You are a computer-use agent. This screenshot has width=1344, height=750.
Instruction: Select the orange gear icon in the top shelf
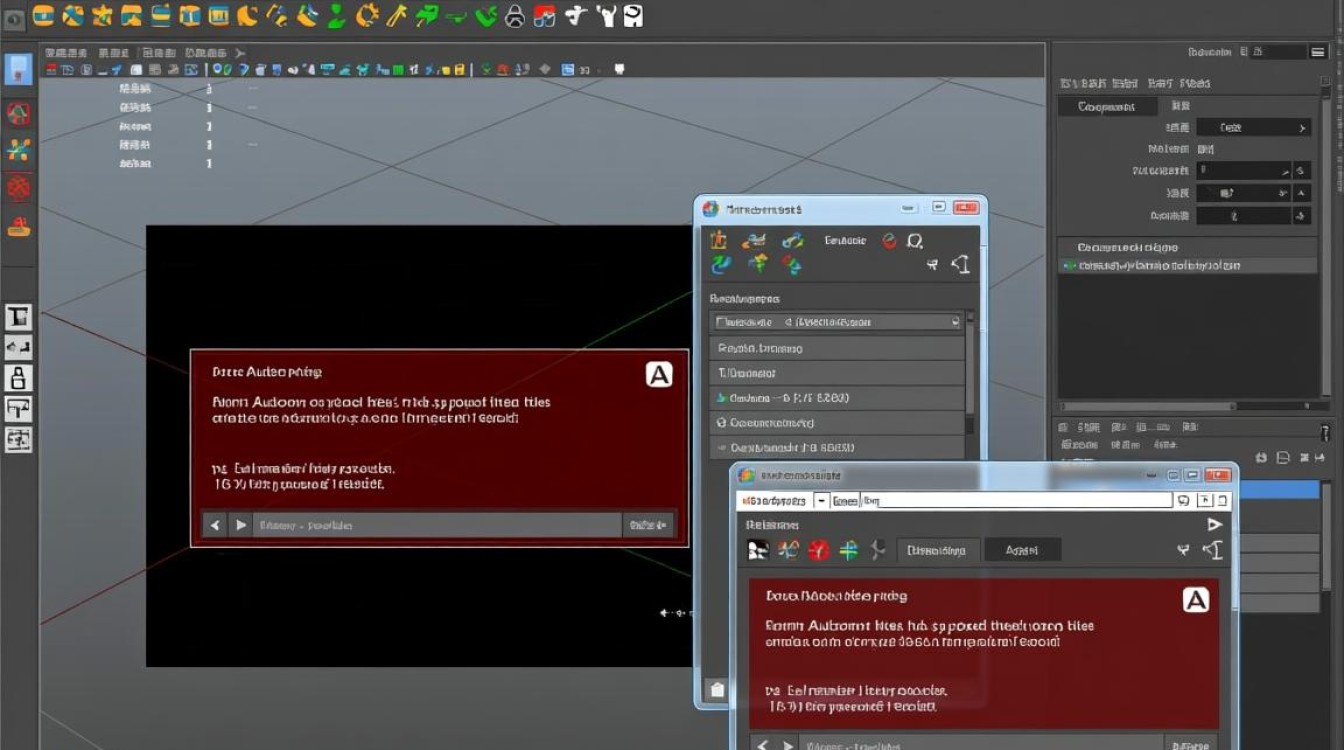click(367, 15)
